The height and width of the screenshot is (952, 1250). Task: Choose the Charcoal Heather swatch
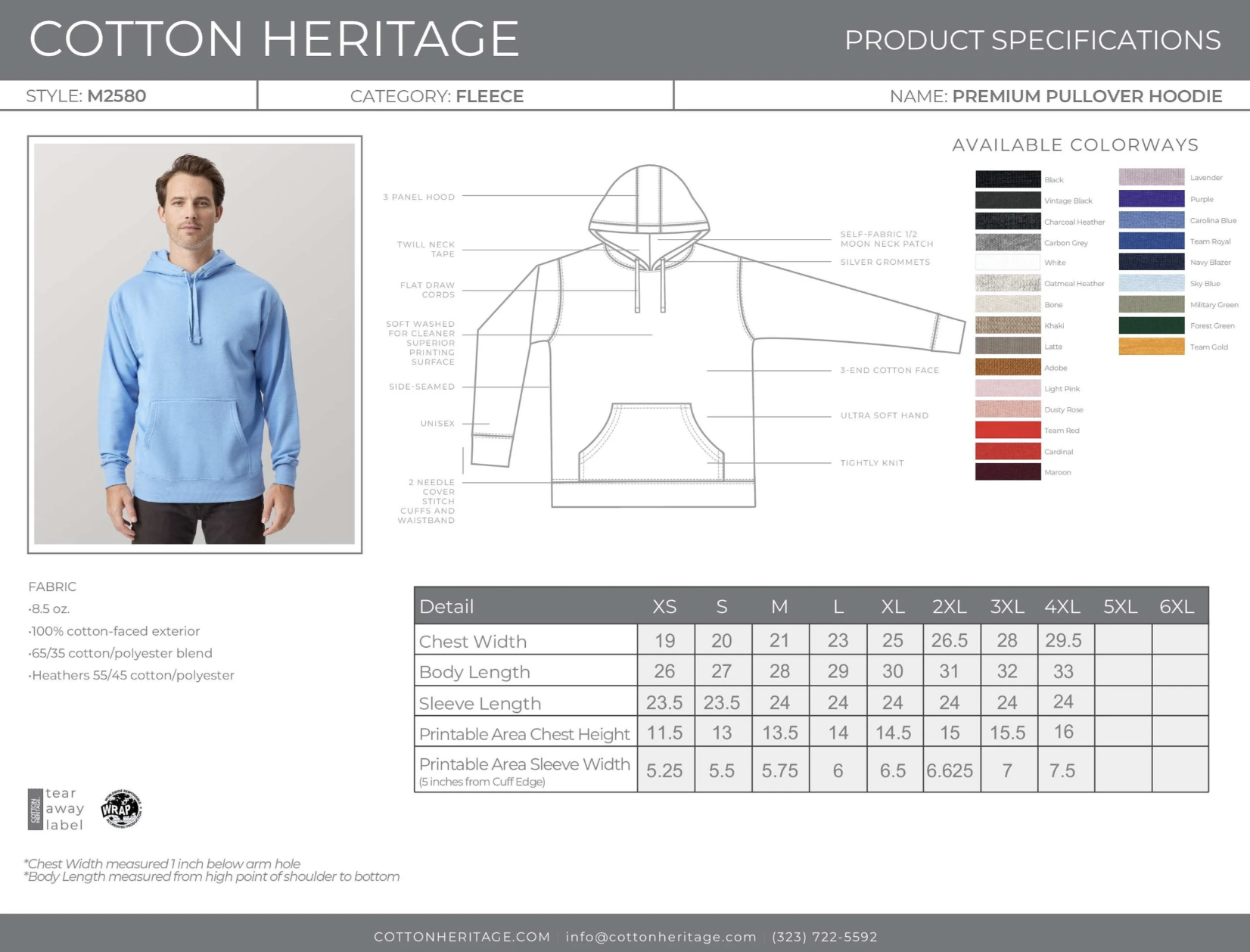pos(1008,222)
